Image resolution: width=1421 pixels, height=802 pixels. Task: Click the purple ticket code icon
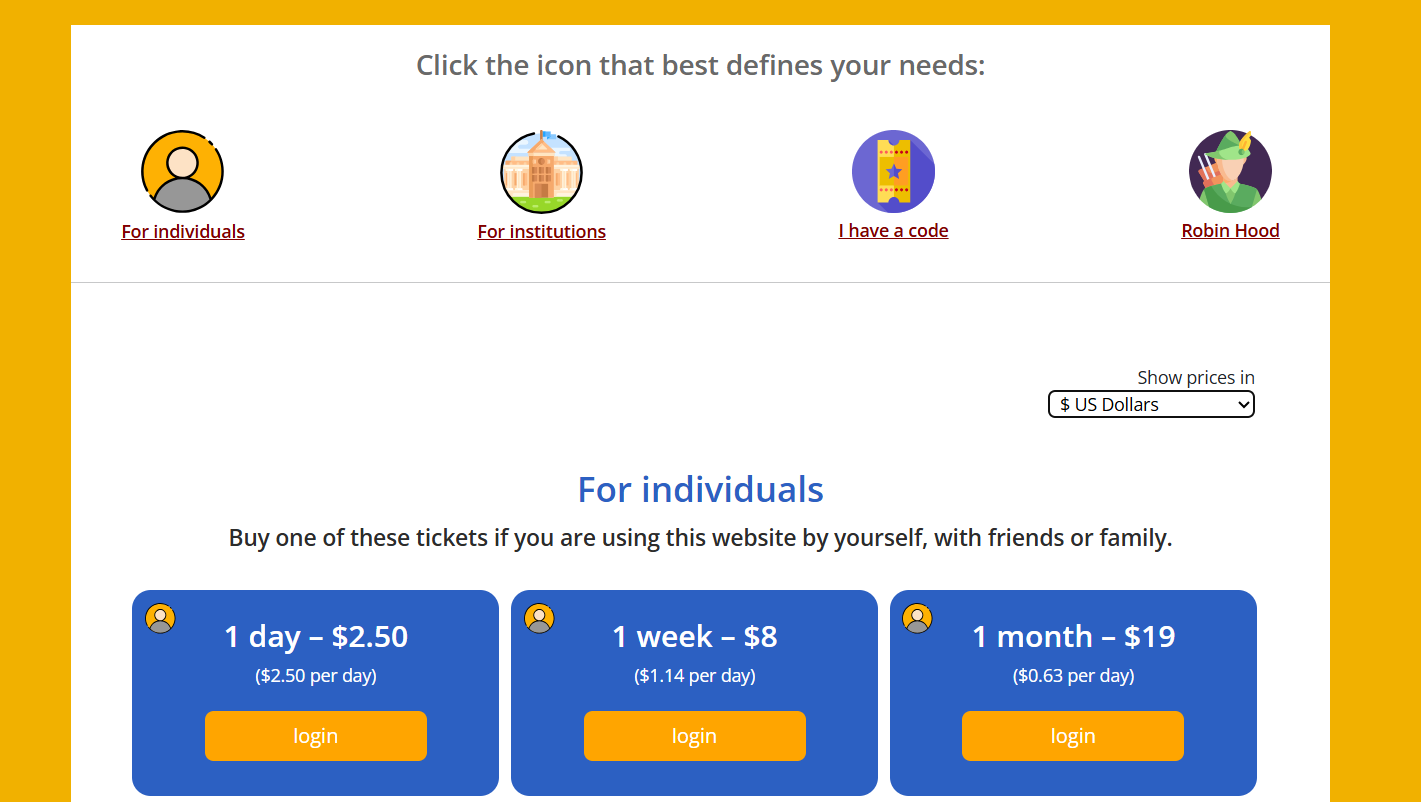click(893, 171)
